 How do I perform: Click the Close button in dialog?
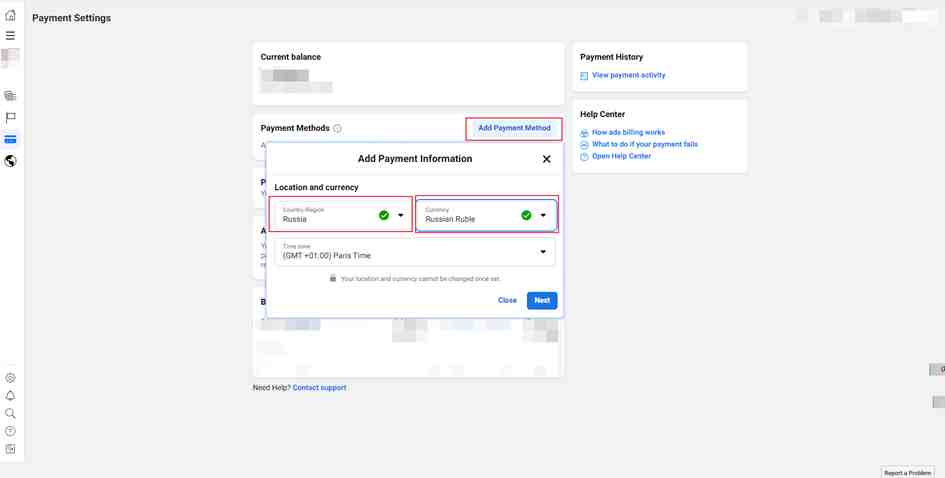(507, 300)
